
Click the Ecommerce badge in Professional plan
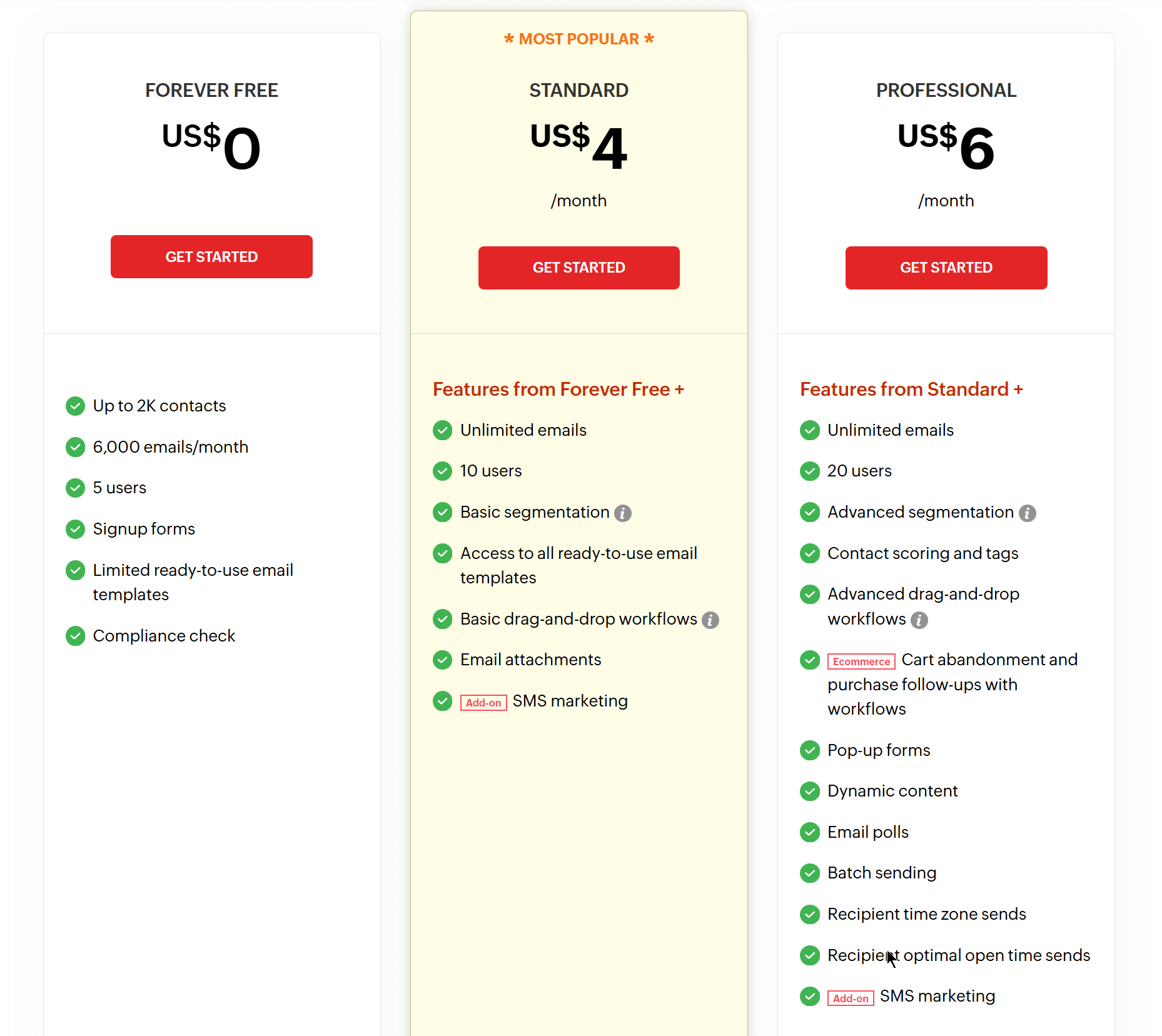click(x=861, y=661)
